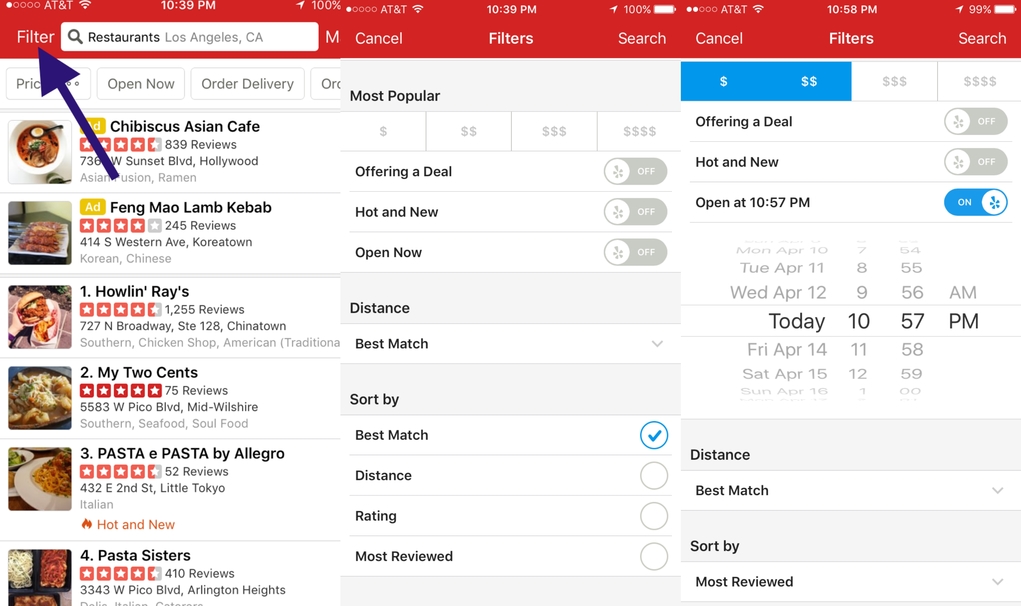
Task: Click the search magnifier icon
Action: tap(76, 37)
